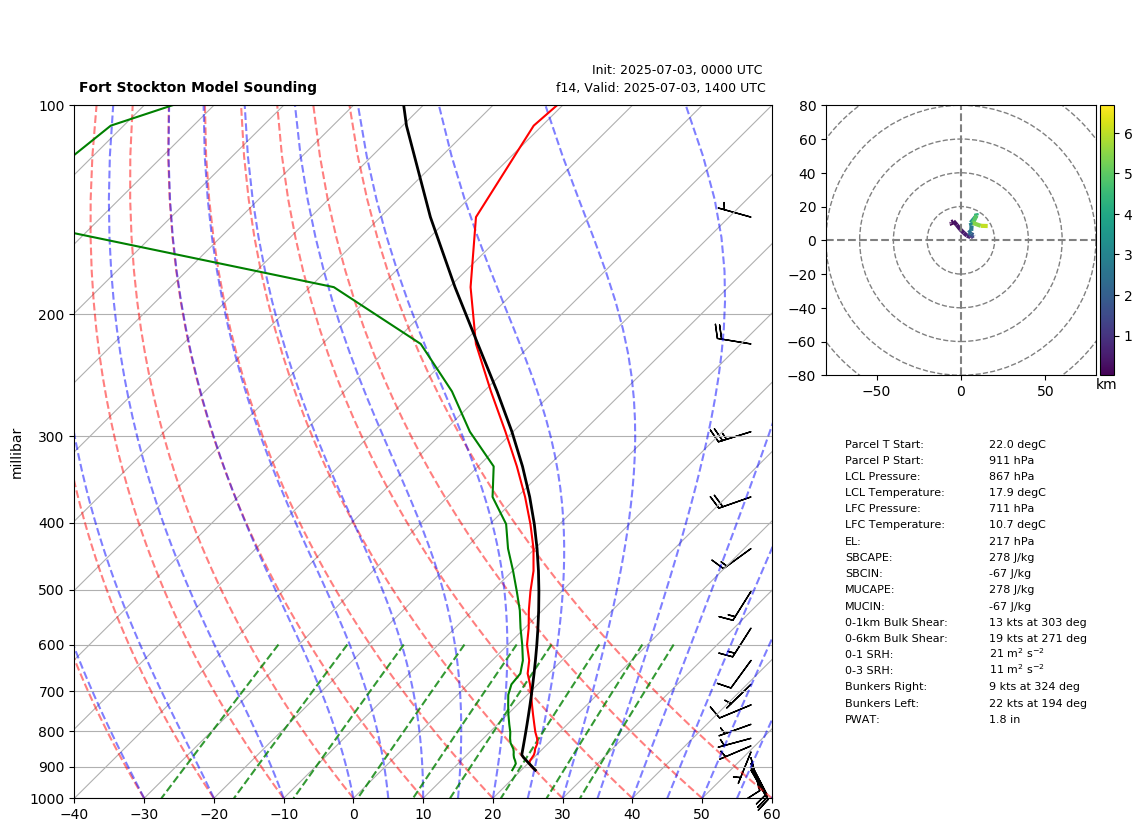Click the Parcel T Start value 22.0 degC

pos(1017,444)
